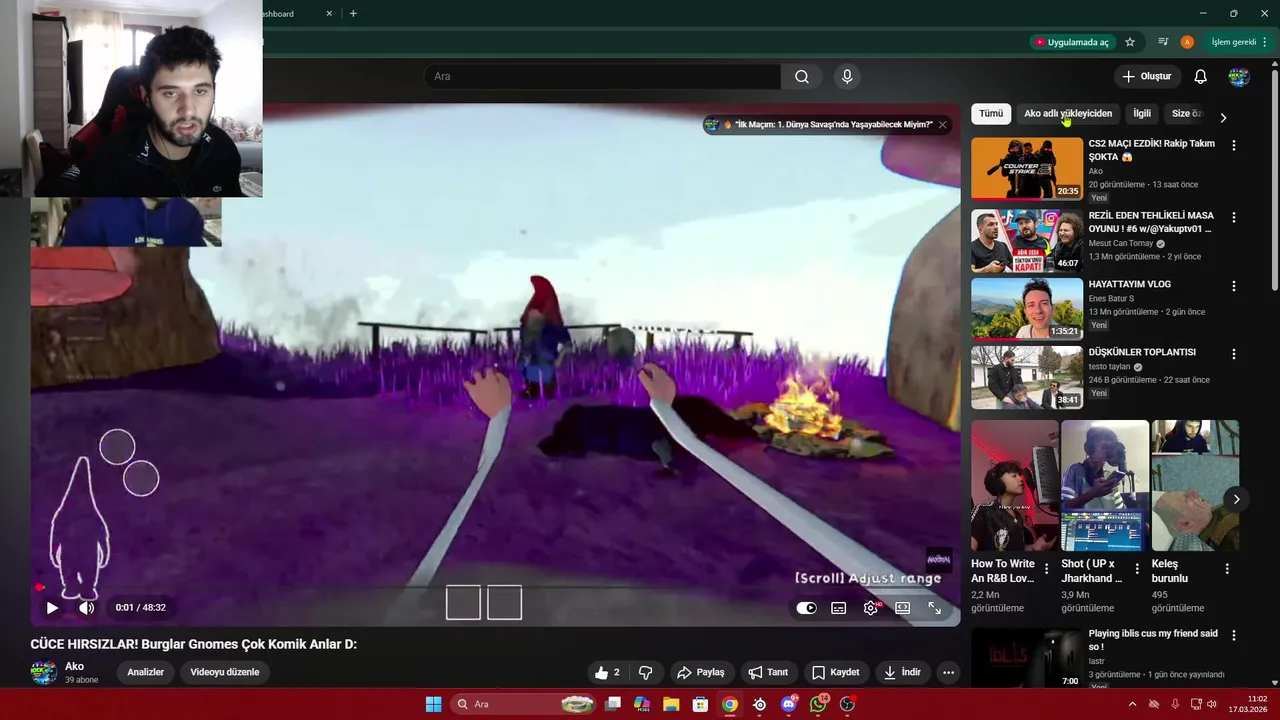Switch to theater mode icon
Screen dimensions: 1280x720
click(903, 607)
